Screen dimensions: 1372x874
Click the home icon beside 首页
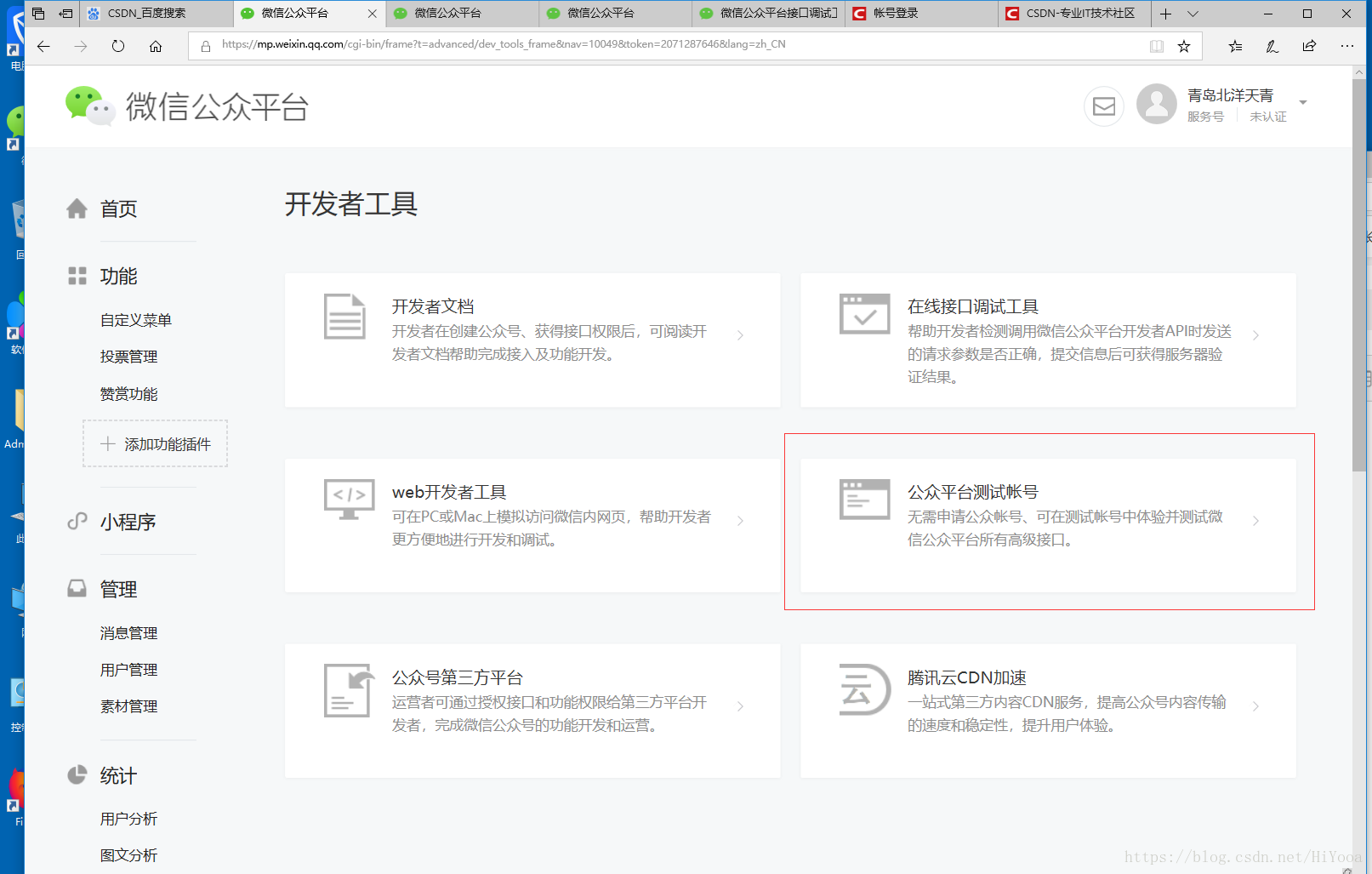pos(77,209)
